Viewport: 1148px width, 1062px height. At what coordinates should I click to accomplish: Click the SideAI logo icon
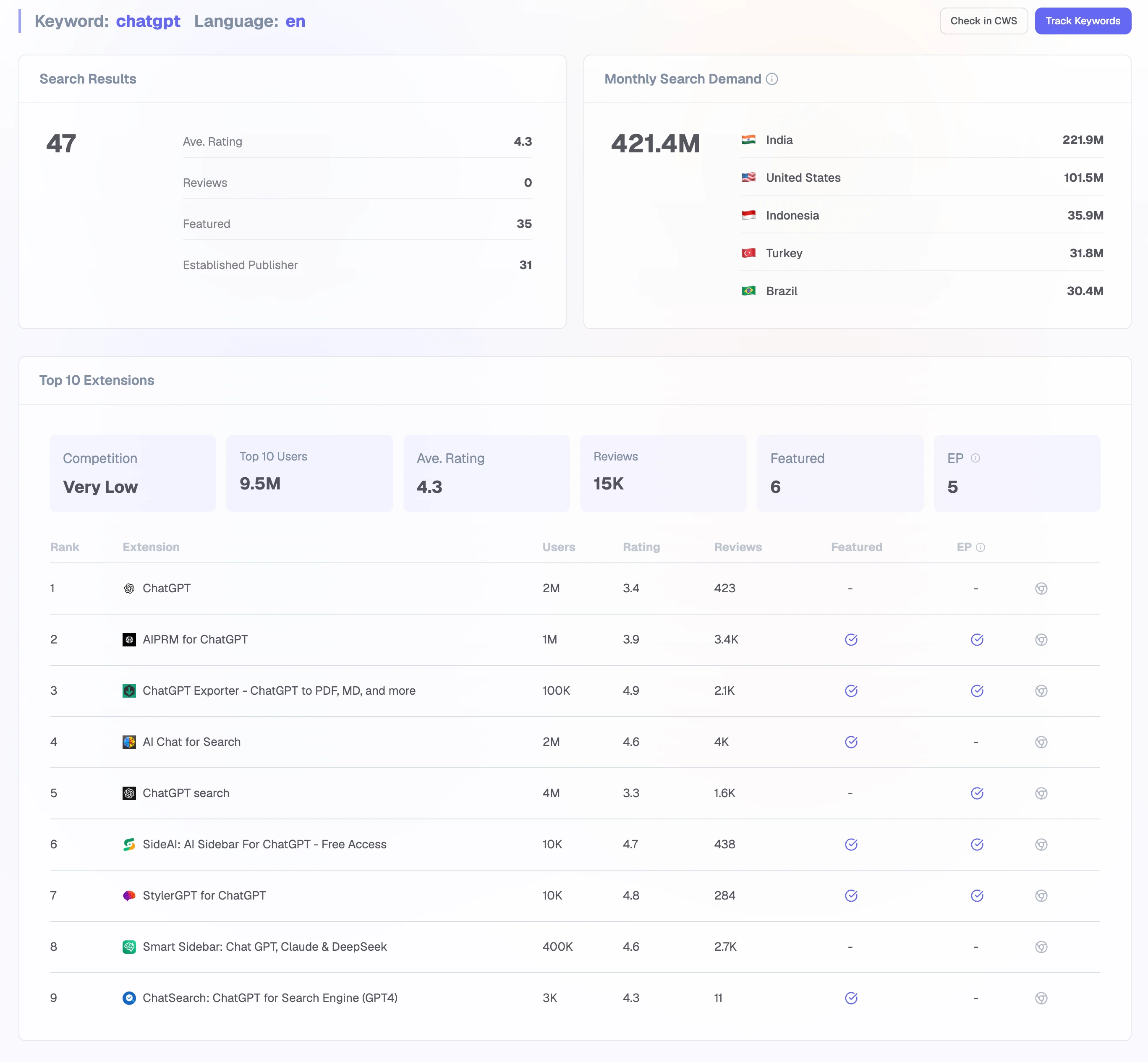click(x=129, y=844)
